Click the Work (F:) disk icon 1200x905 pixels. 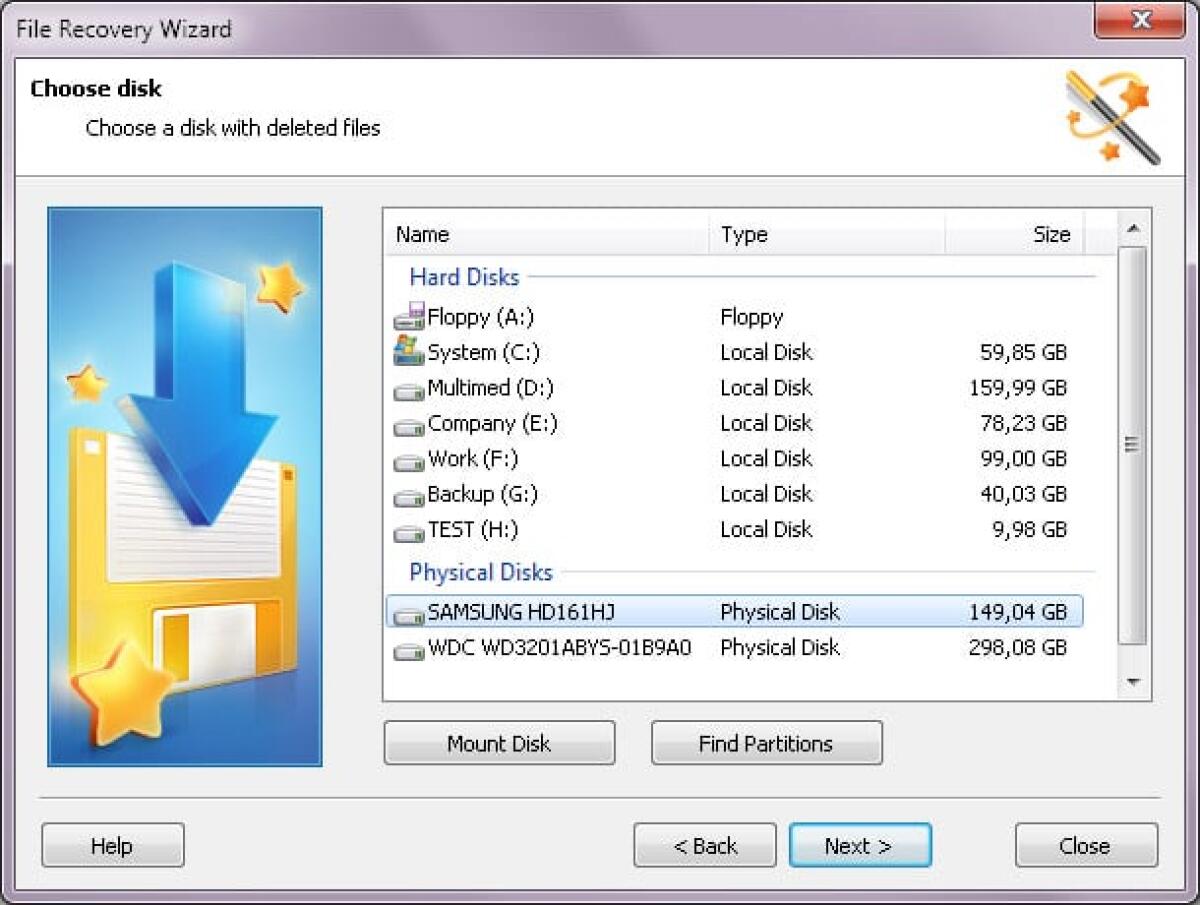pyautogui.click(x=408, y=459)
